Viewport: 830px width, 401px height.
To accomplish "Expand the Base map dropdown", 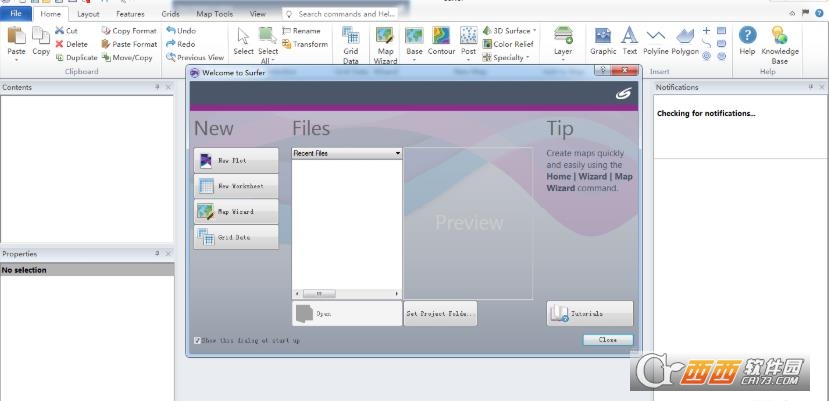I will tap(414, 59).
